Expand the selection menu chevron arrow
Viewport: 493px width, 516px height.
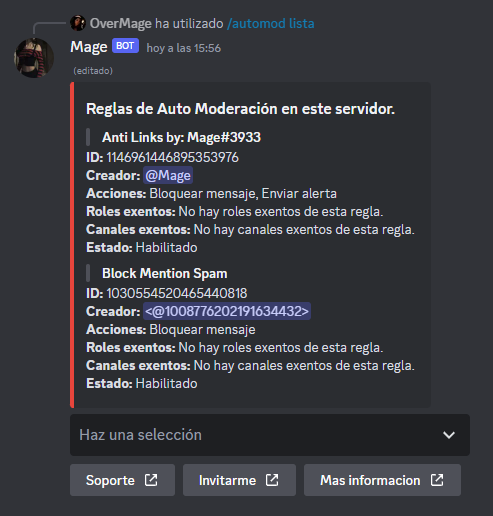click(x=449, y=435)
